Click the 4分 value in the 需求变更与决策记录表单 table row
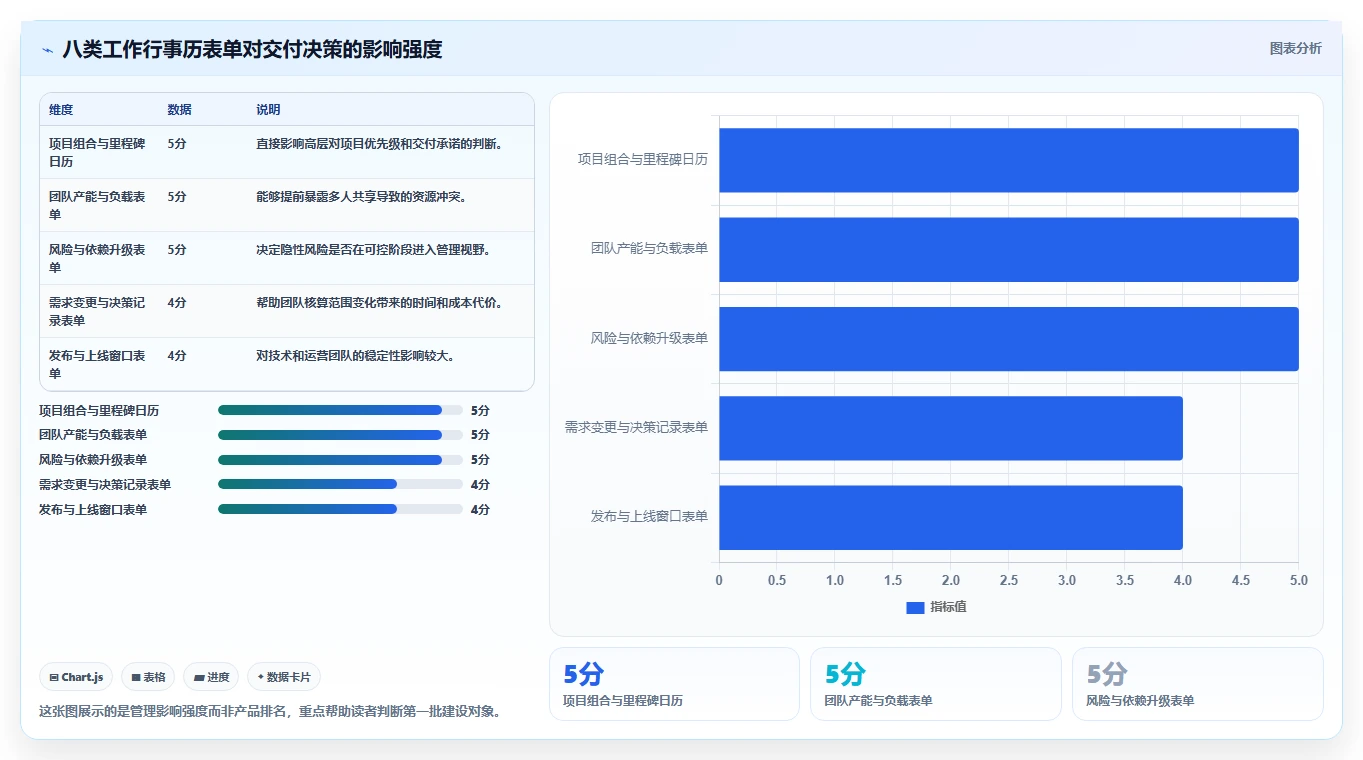The image size is (1363, 760). [177, 302]
